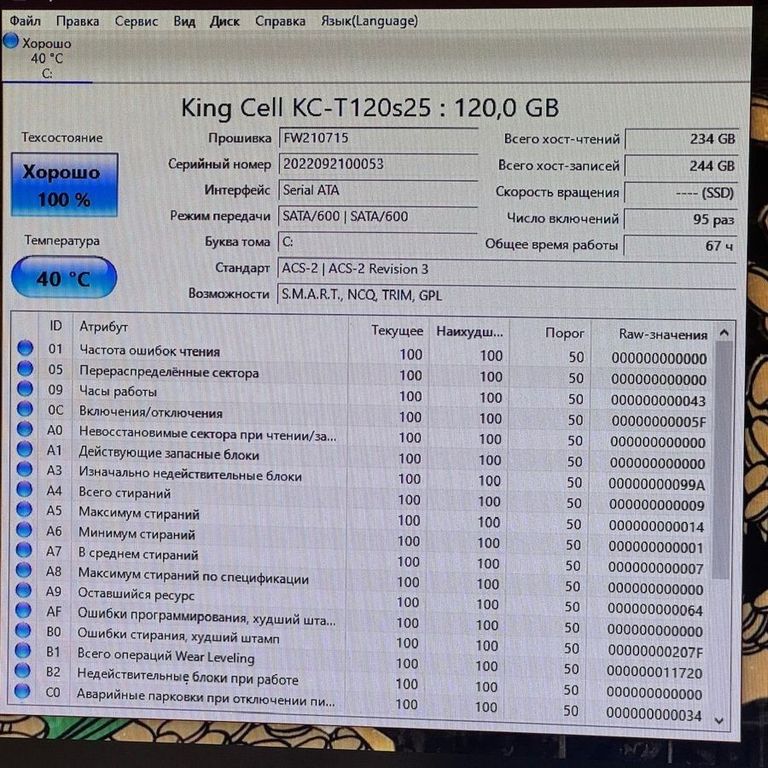
Task: Click the transfer mode field SATA/600 | SATA/600
Action: (378, 216)
